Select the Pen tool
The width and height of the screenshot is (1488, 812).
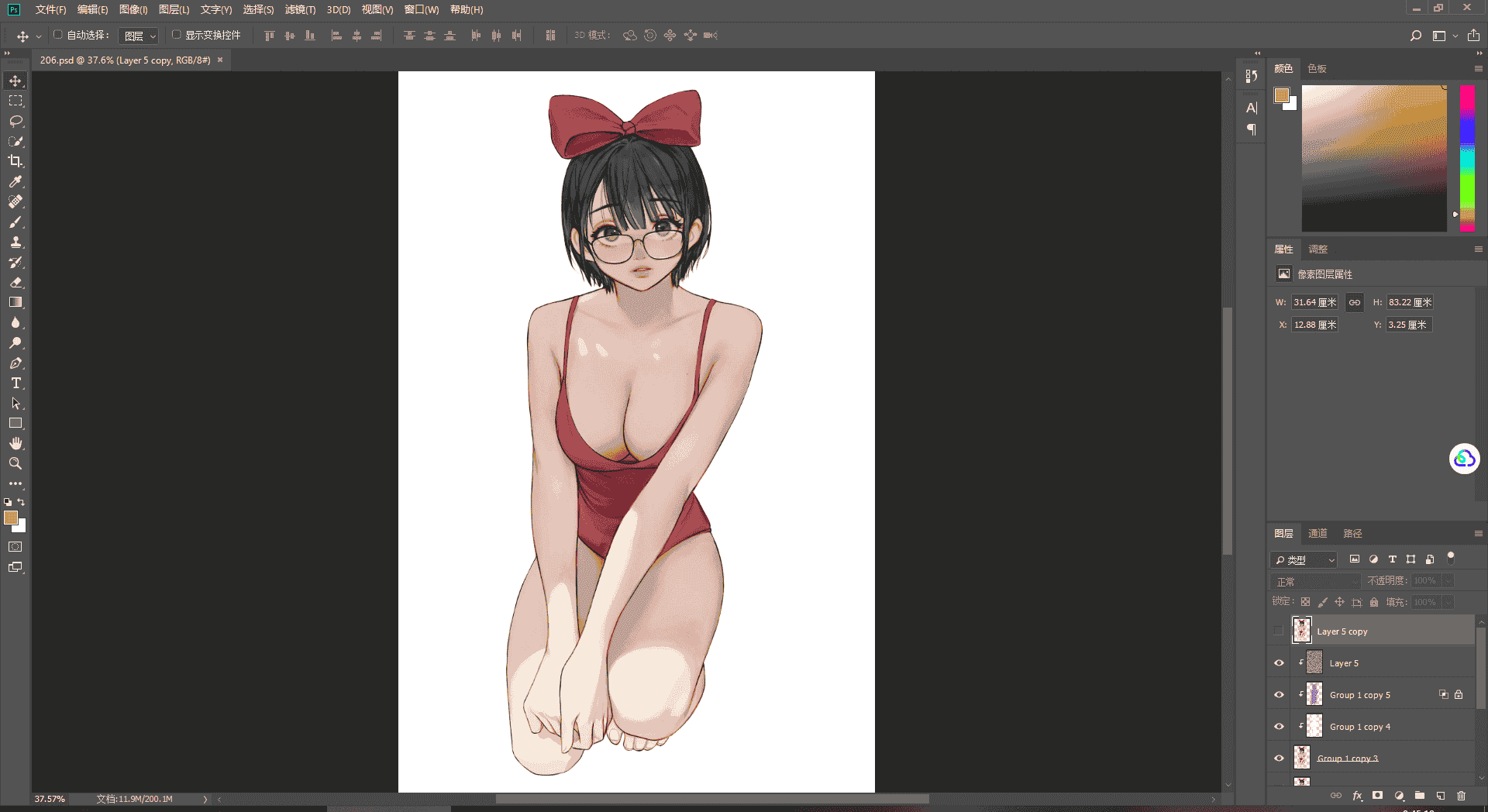[x=15, y=363]
